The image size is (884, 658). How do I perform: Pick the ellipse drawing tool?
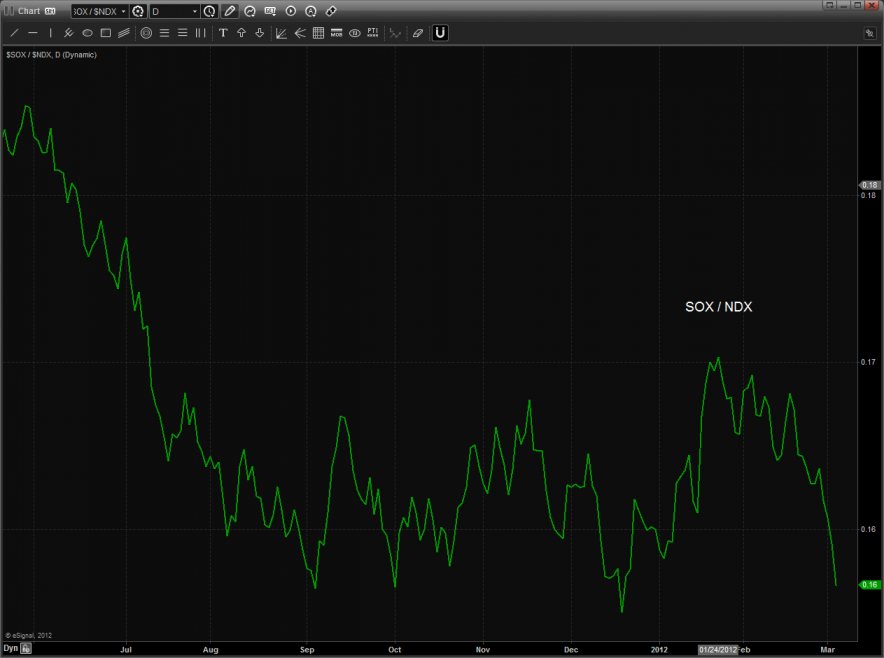87,33
